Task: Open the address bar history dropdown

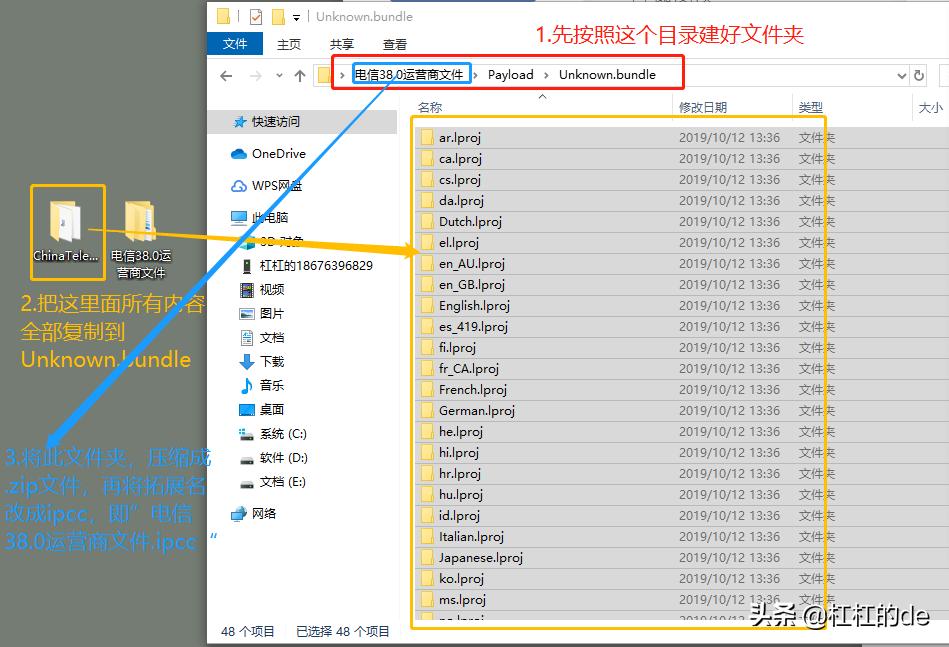Action: pyautogui.click(x=902, y=74)
